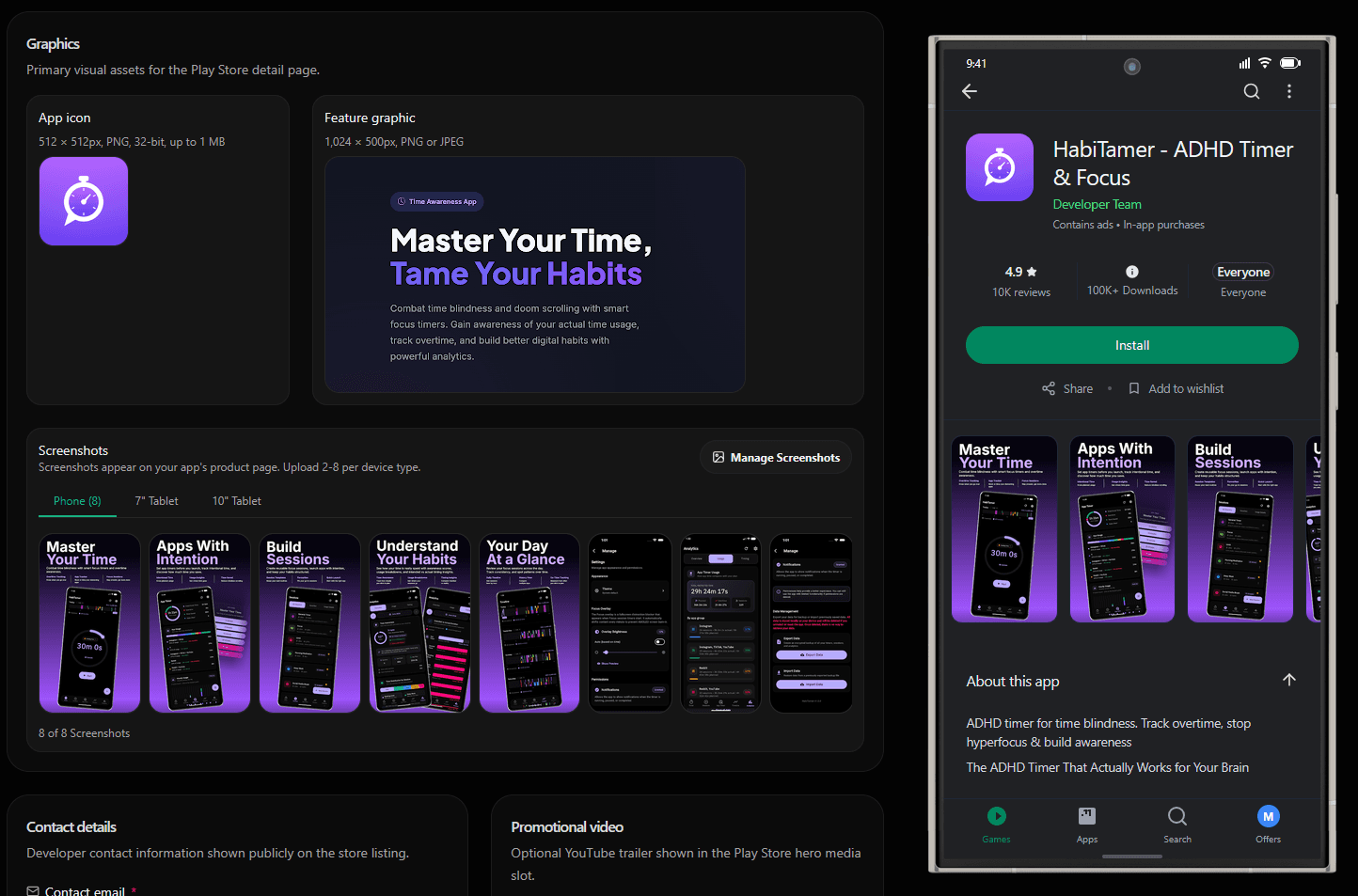
Task: Click the Share label in phone preview
Action: (x=1078, y=388)
